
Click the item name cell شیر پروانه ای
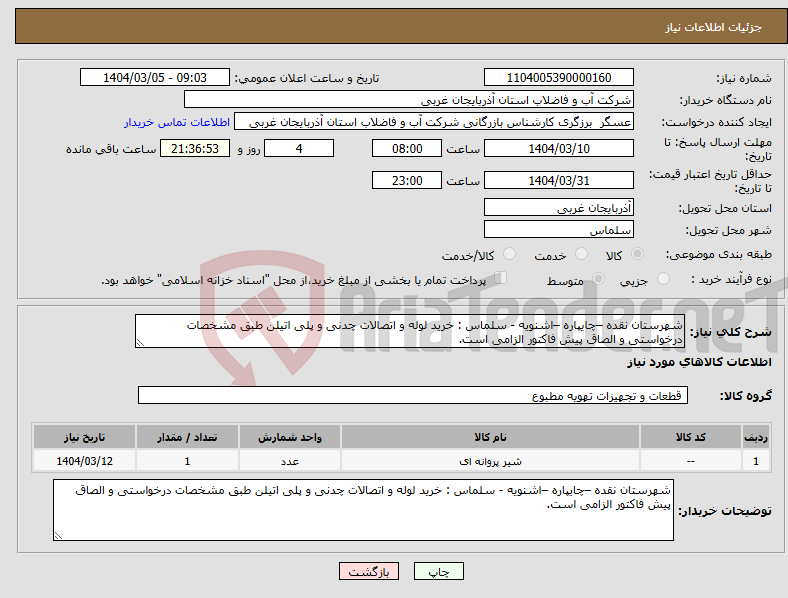pos(490,461)
